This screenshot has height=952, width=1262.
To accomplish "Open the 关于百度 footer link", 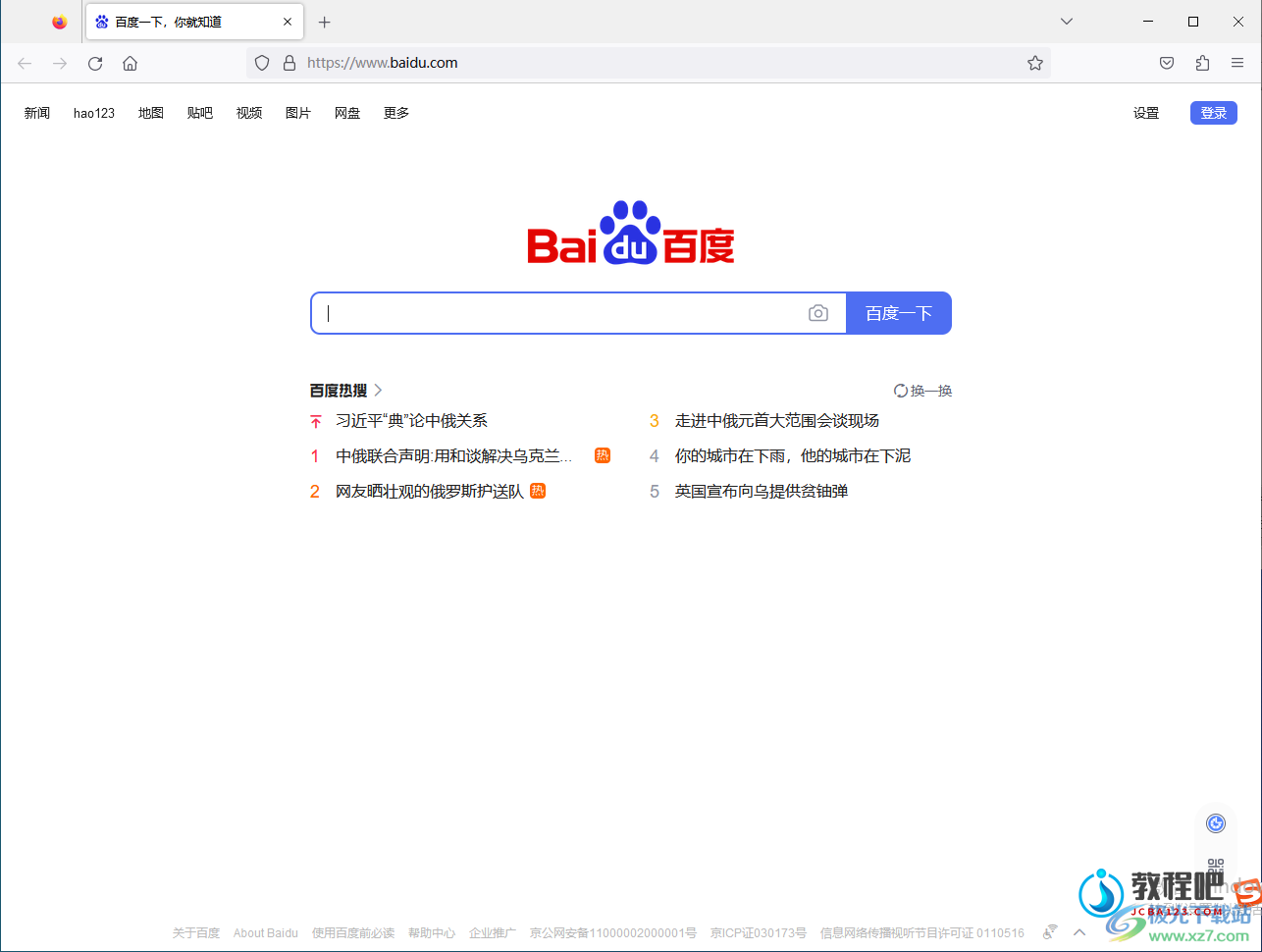I will (x=196, y=933).
